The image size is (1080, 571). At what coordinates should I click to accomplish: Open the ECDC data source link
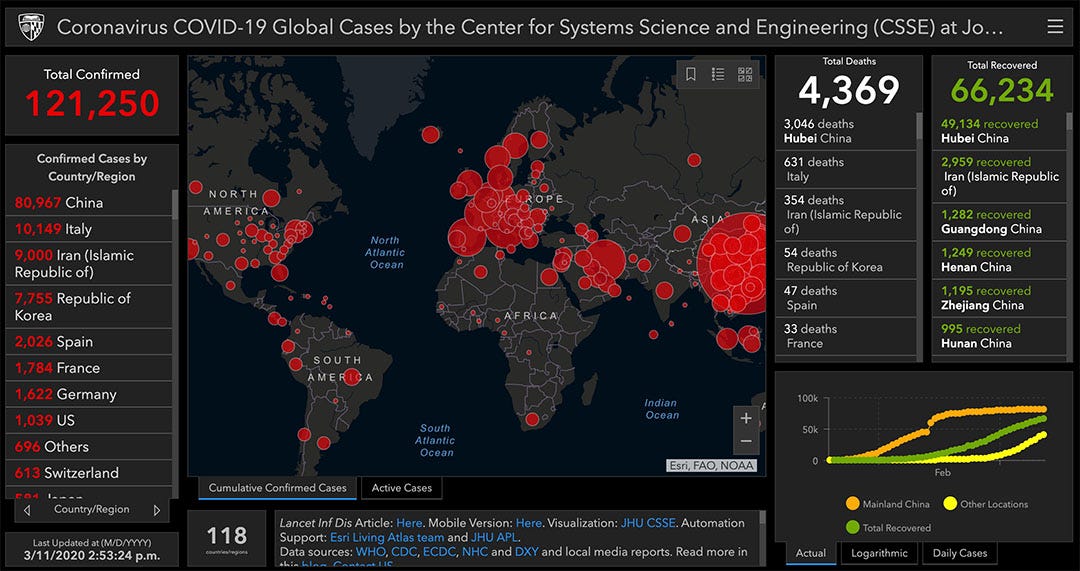439,552
